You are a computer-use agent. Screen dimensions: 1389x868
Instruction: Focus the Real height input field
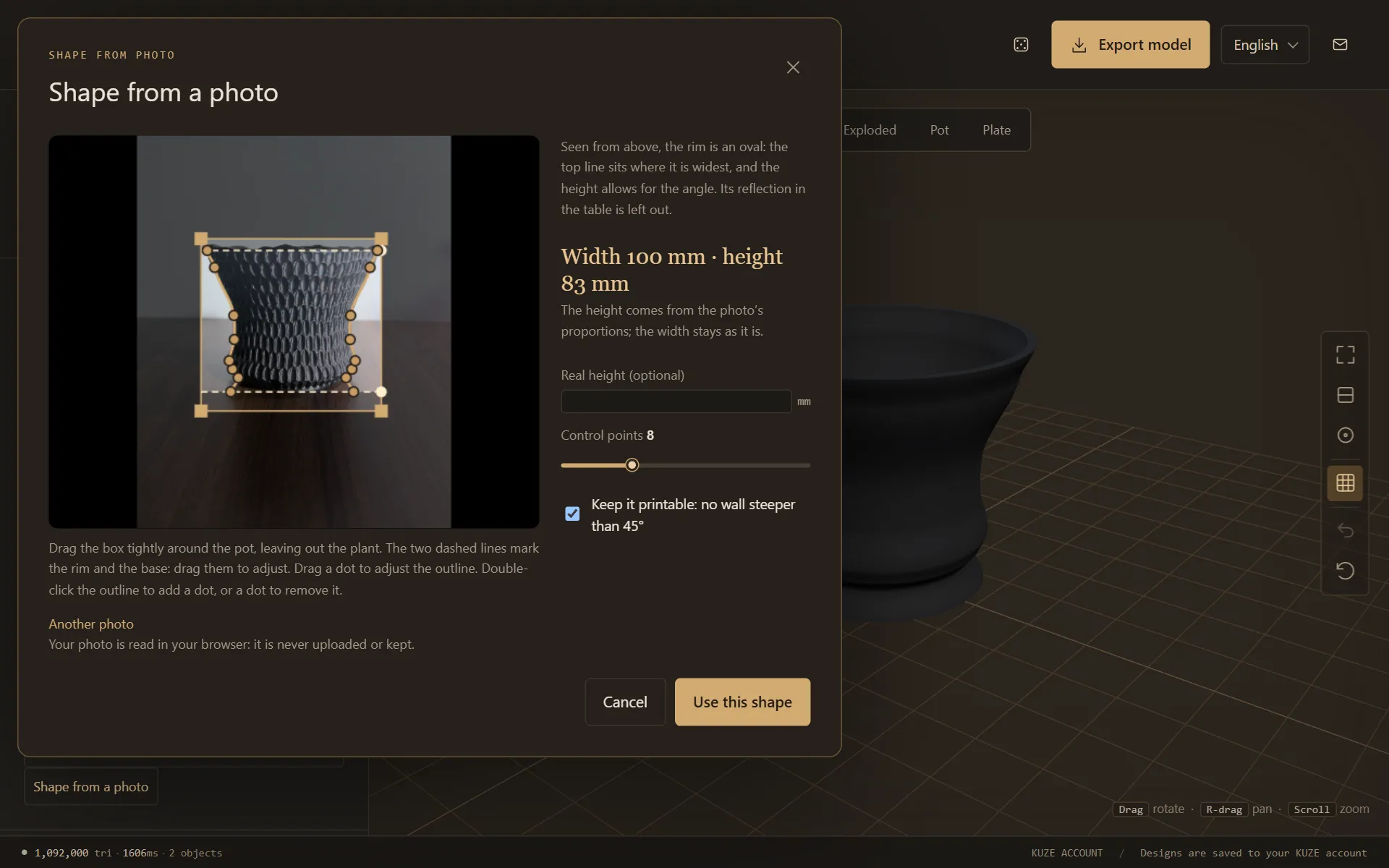[x=676, y=401]
